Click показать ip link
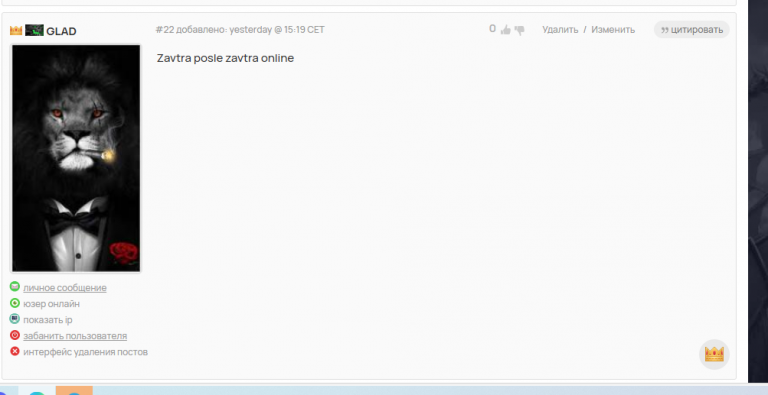Screen dimensions: 768x395 pyautogui.click(x=48, y=320)
